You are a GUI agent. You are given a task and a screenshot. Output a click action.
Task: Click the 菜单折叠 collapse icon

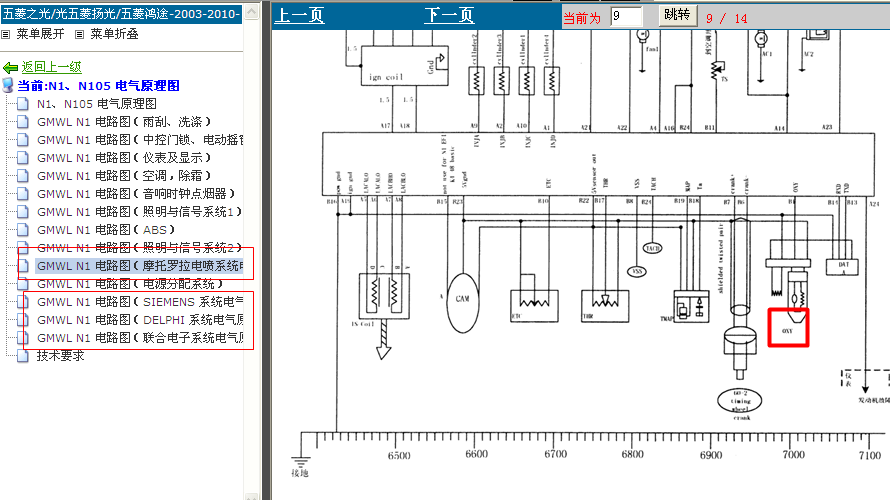(79, 35)
